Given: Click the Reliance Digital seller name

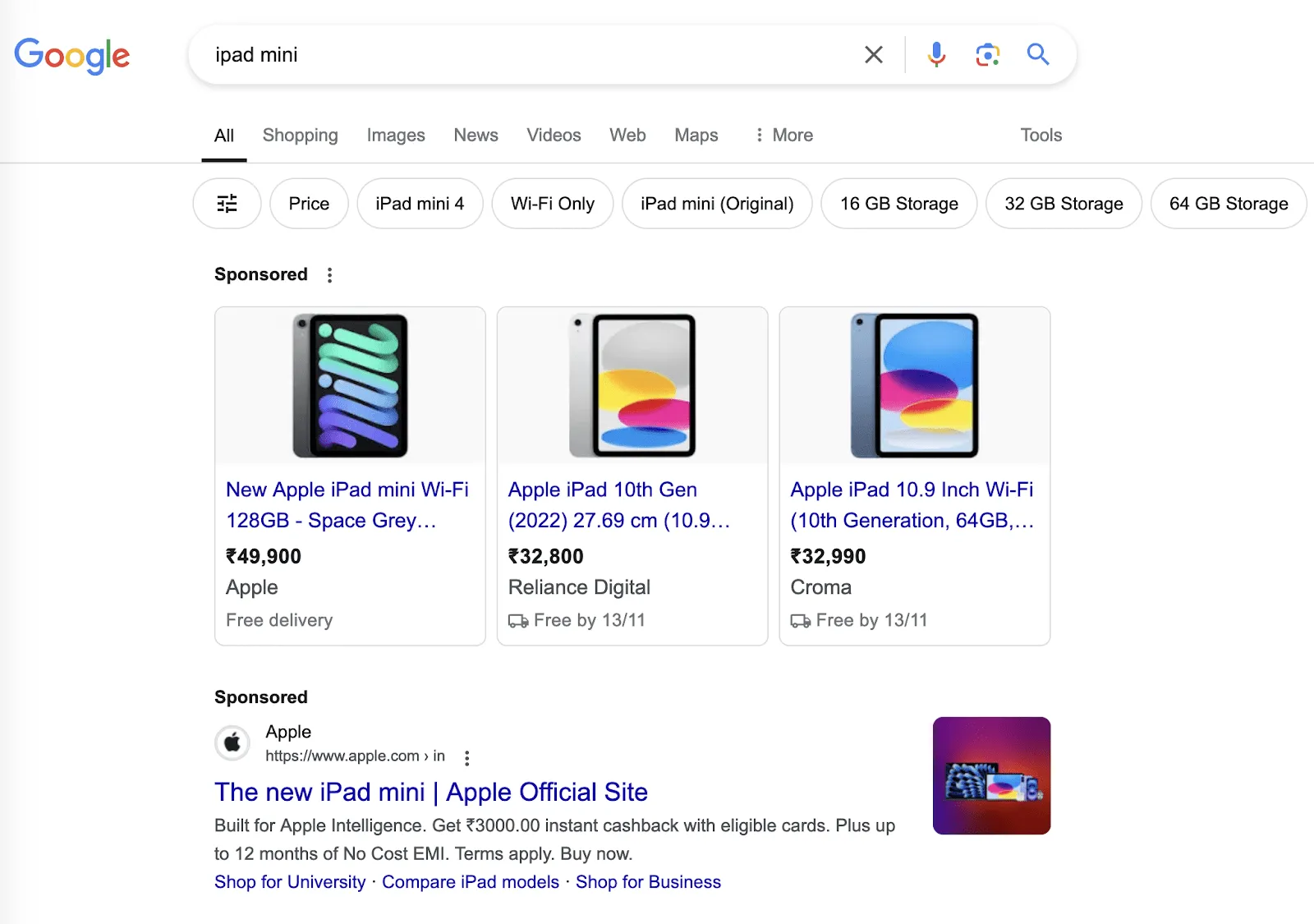Looking at the screenshot, I should click(579, 588).
